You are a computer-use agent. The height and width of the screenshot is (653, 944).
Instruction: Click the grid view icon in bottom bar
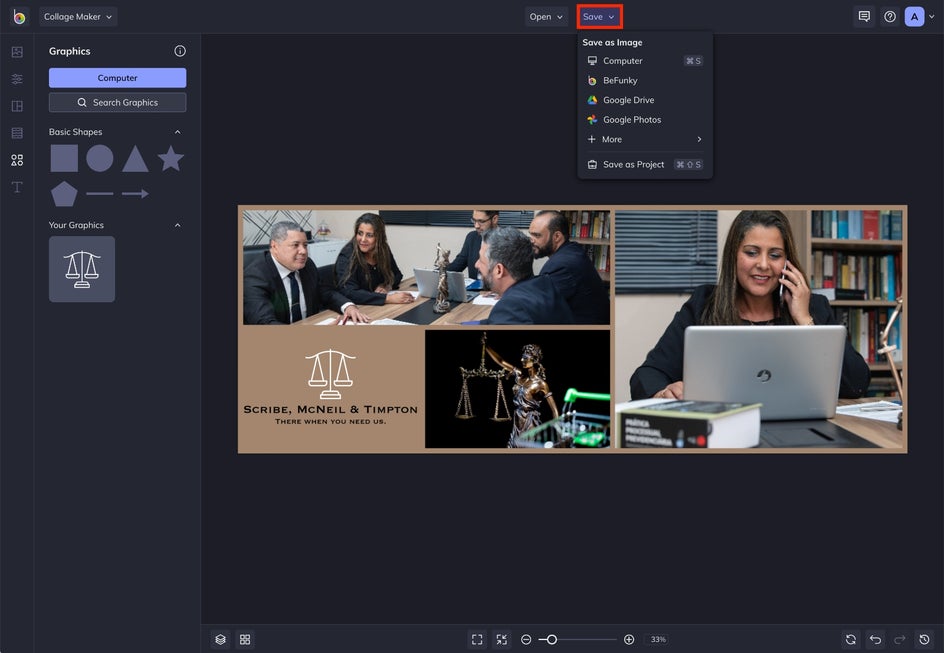click(x=245, y=639)
